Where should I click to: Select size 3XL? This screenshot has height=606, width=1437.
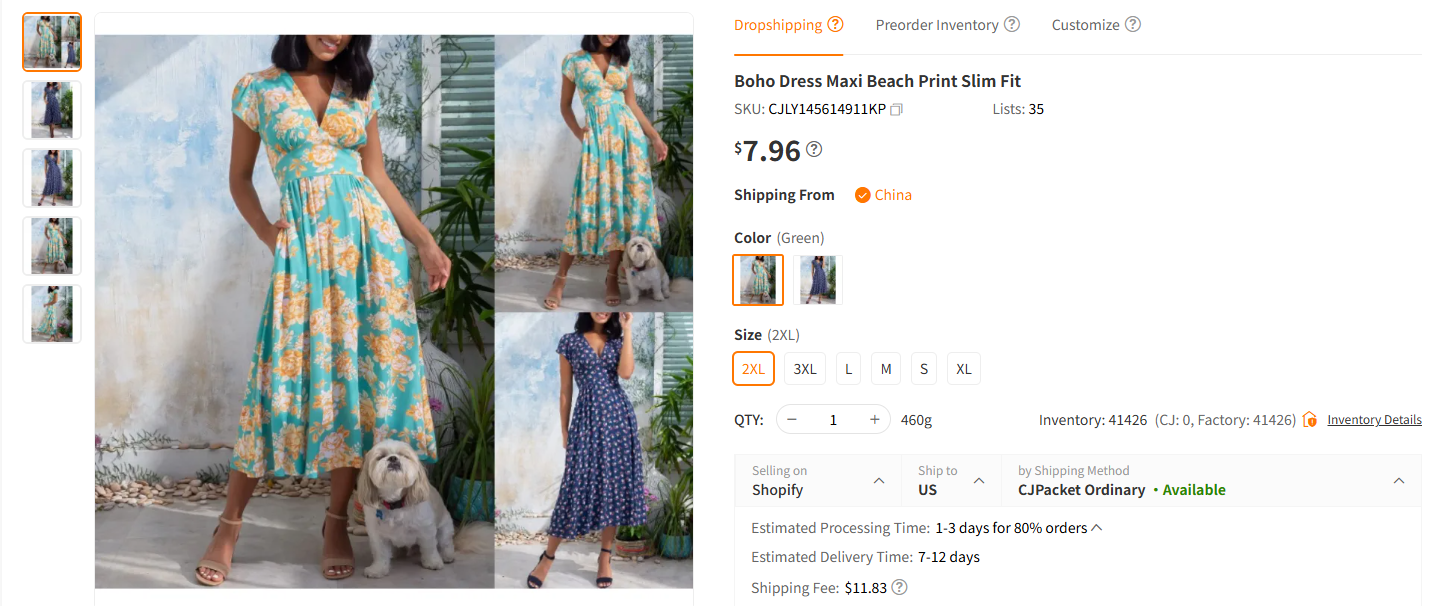coord(804,368)
